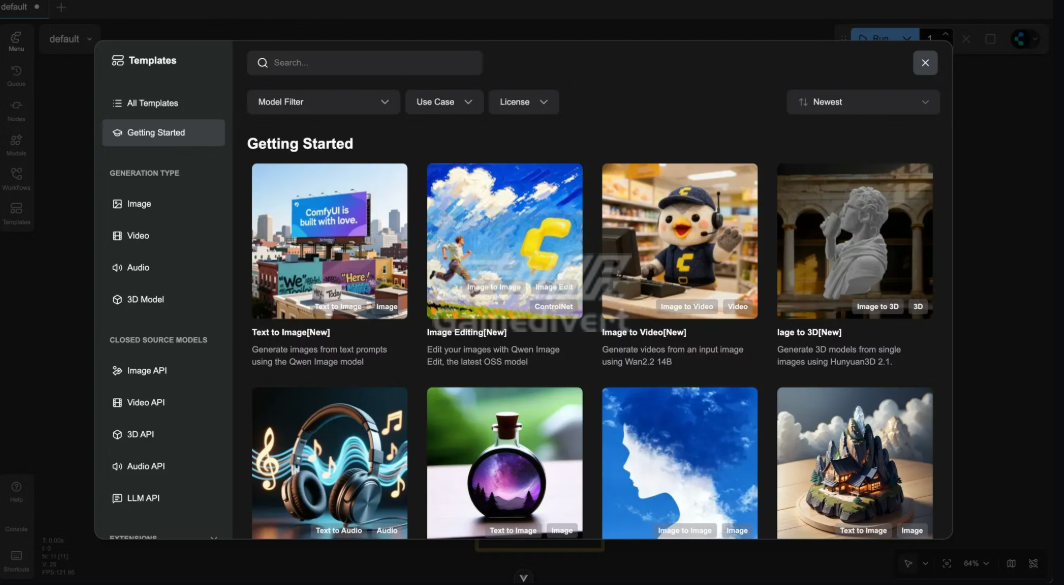Screen dimensions: 1064x585
Task: Select All Templates in sidebar
Action: [163, 103]
